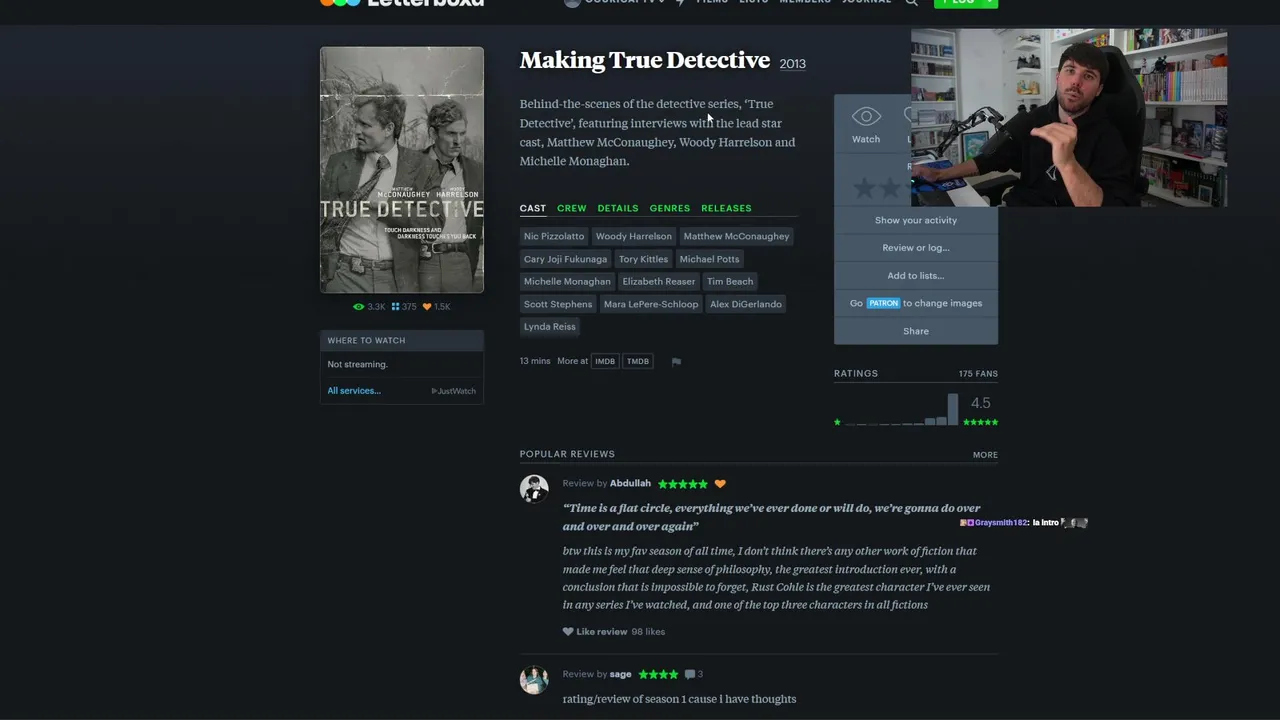This screenshot has width=1280, height=720.
Task: Open sage's profile avatar
Action: pyautogui.click(x=534, y=680)
